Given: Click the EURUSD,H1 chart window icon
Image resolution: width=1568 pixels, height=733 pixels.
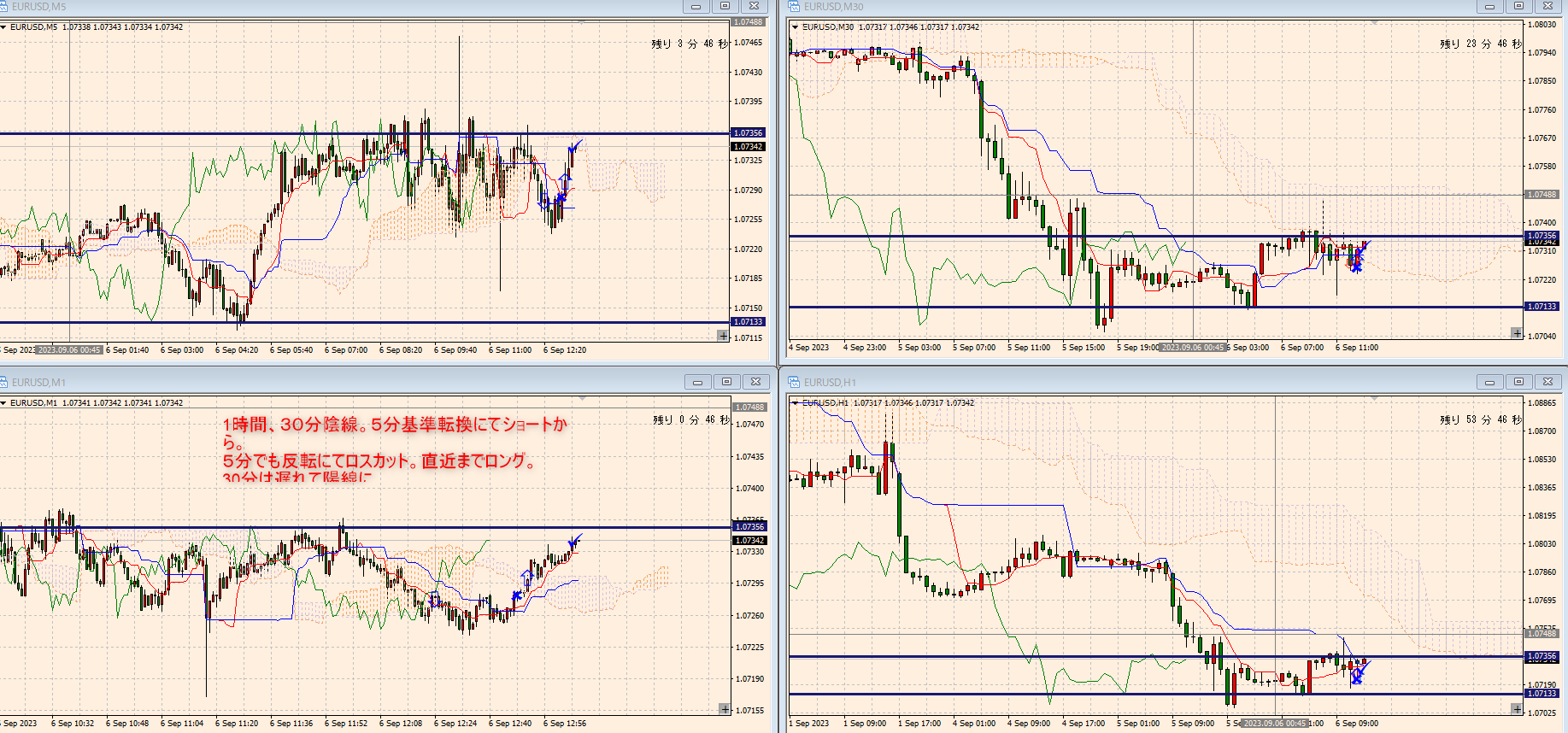Looking at the screenshot, I should (x=794, y=382).
